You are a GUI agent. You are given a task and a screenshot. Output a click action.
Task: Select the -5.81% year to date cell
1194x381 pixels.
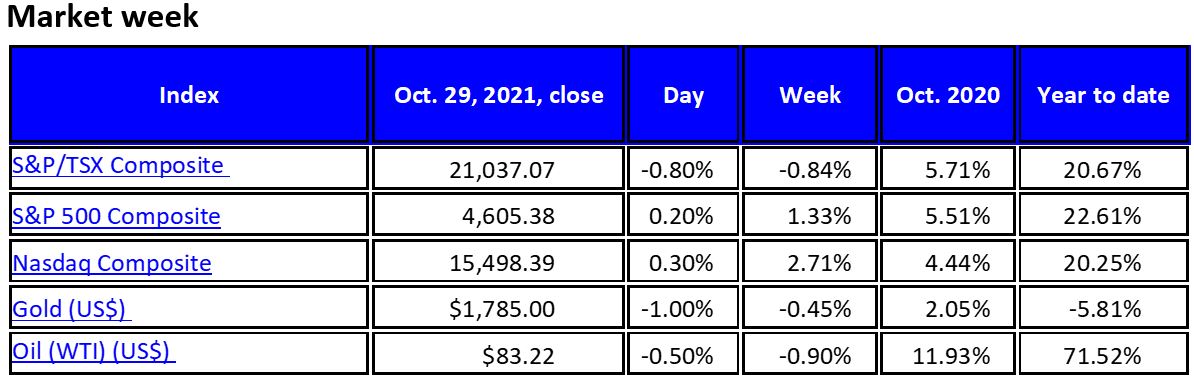pyautogui.click(x=1103, y=309)
